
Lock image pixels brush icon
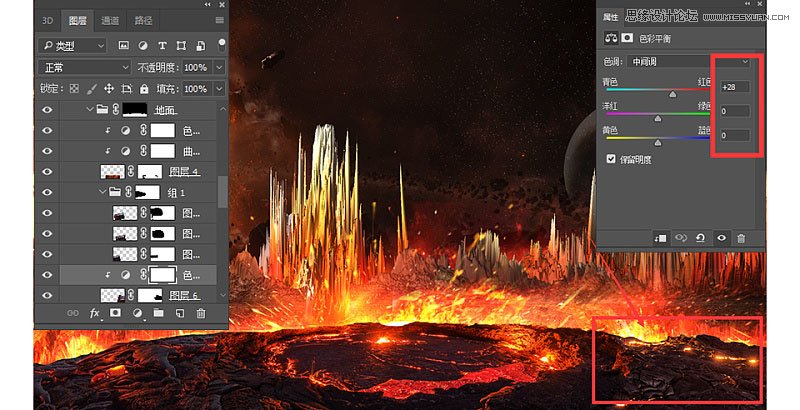92,89
